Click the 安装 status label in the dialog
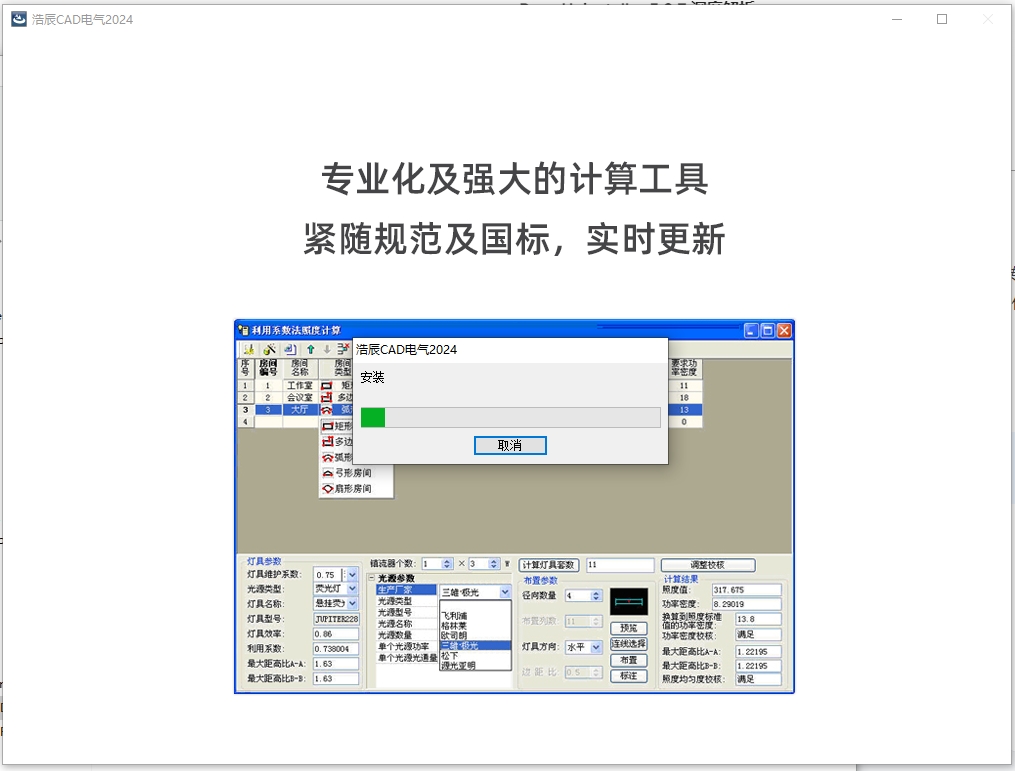This screenshot has height=771, width=1015. [372, 377]
